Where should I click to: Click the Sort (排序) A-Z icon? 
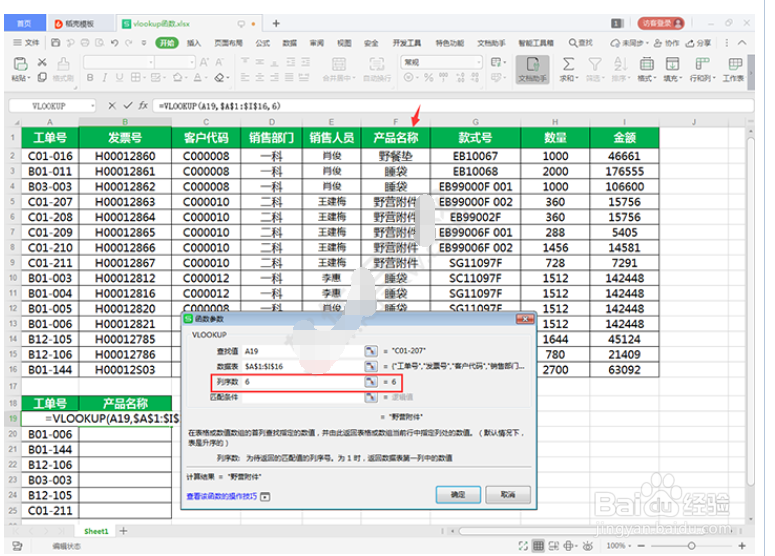tap(620, 64)
